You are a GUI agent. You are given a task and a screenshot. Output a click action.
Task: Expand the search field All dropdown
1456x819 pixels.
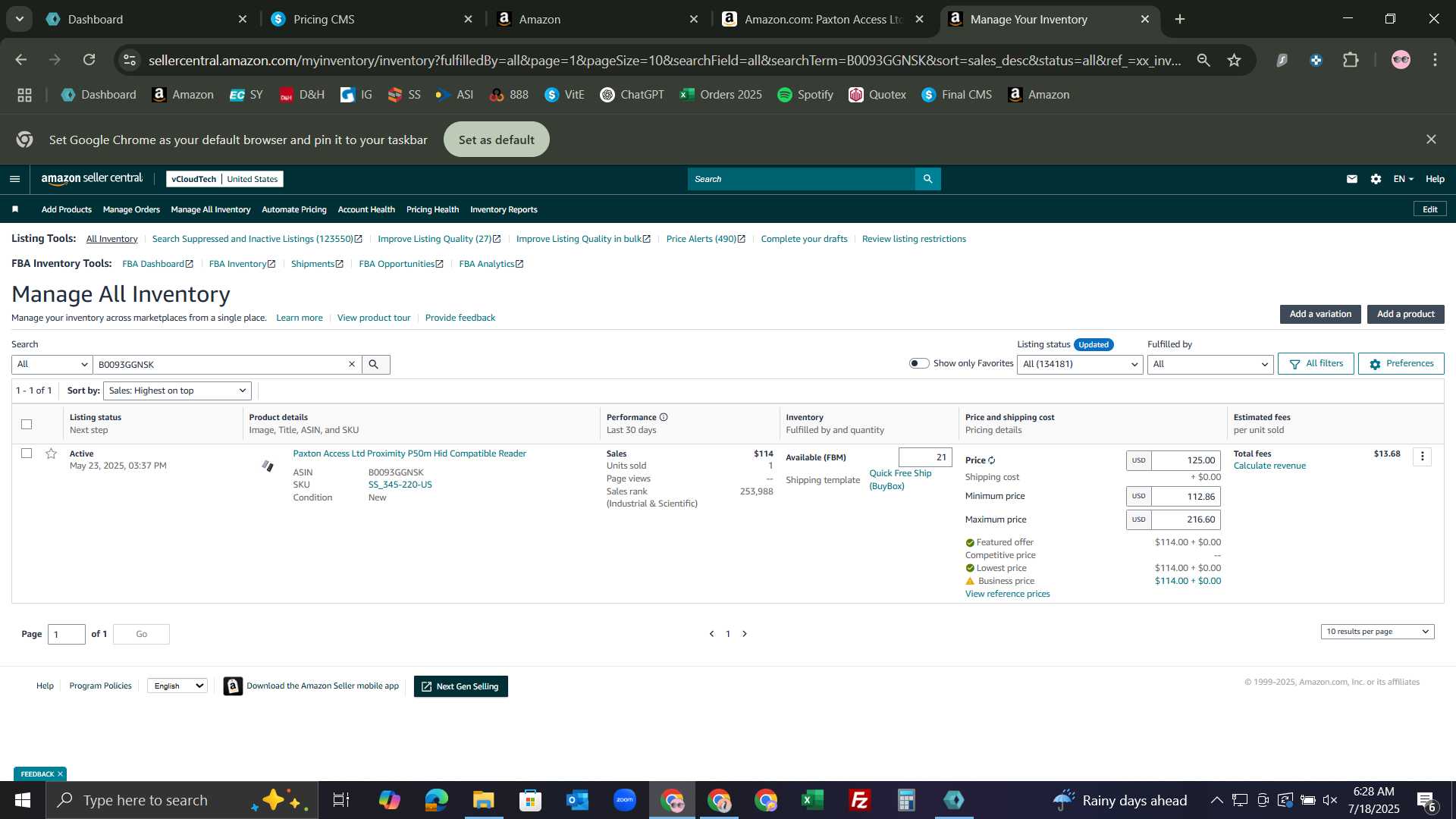coord(52,365)
